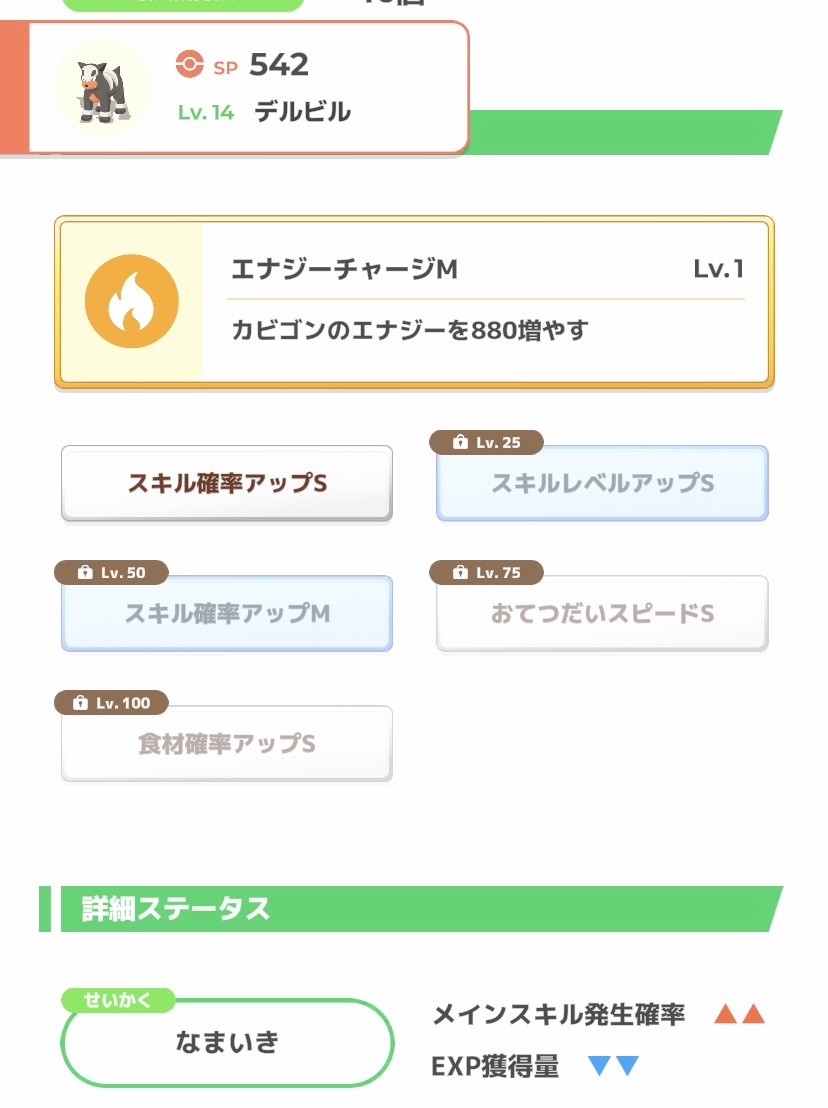Tap the orange up arrows beside メインスキル発生確率
Image resolution: width=828 pixels, height=1108 pixels.
point(739,1014)
